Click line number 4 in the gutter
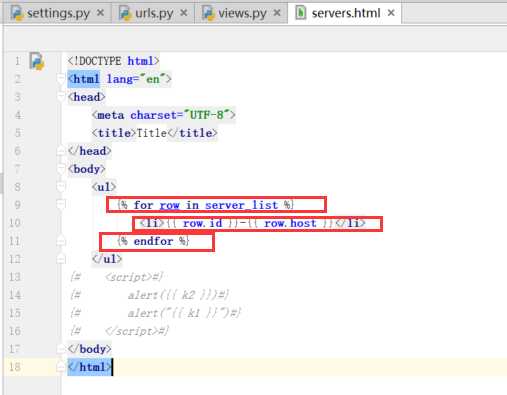Screen dimensions: 507x395 coord(18,115)
